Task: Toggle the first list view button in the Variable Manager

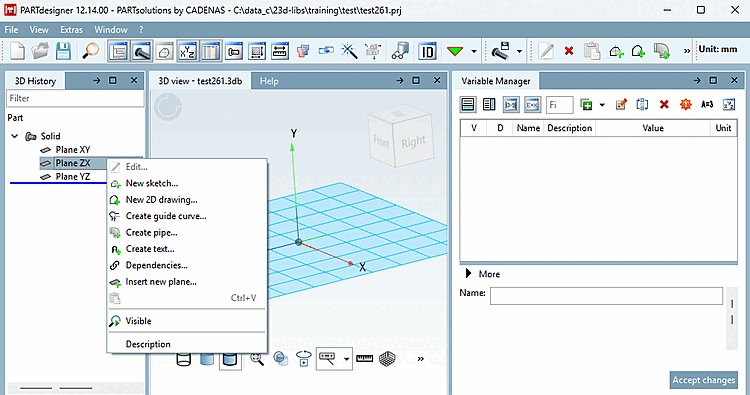Action: (x=468, y=105)
